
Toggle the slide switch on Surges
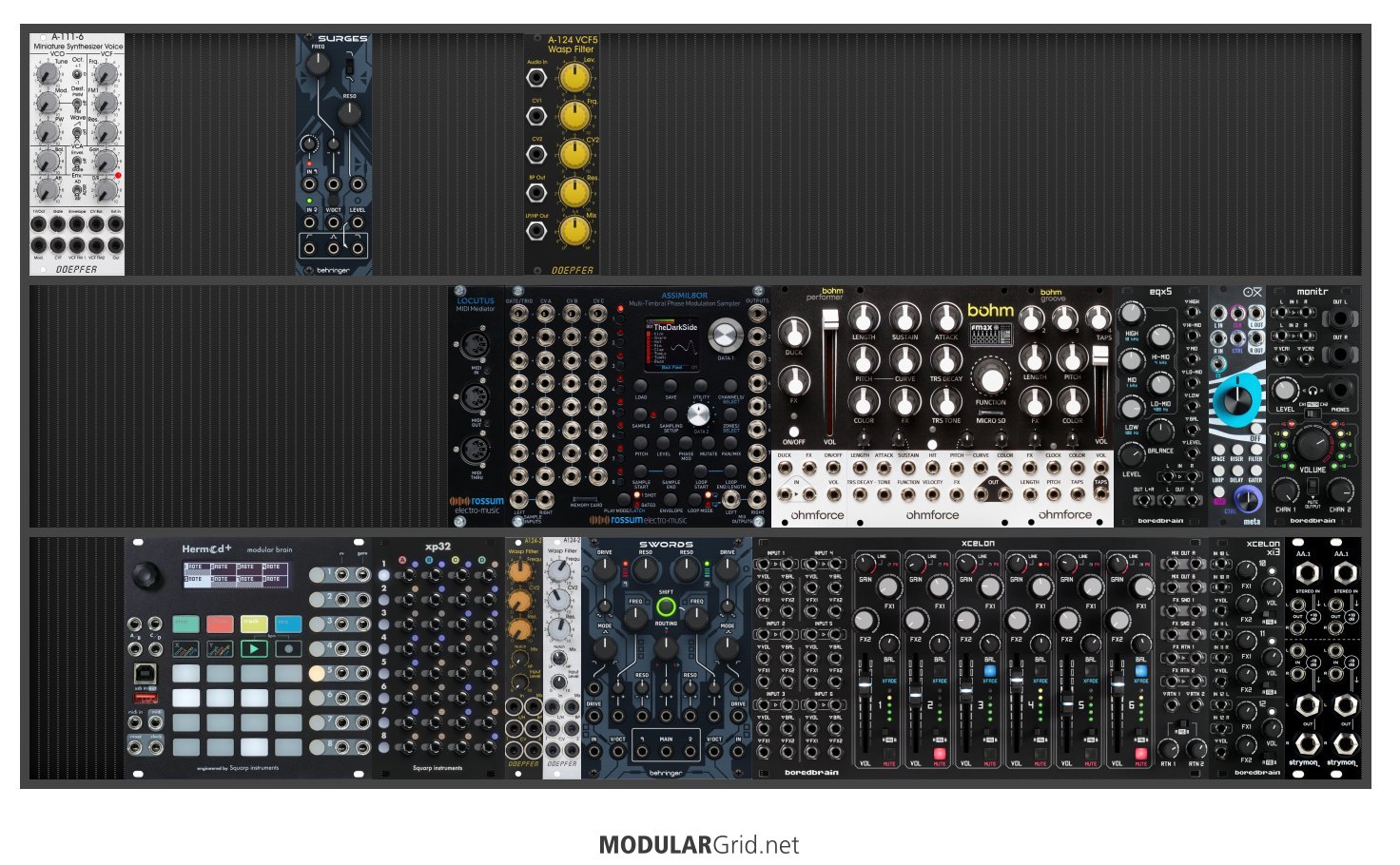[x=350, y=67]
